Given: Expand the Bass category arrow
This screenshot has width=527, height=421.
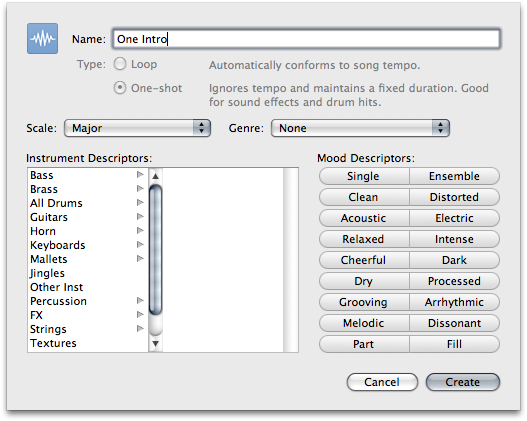Looking at the screenshot, I should 140,175.
